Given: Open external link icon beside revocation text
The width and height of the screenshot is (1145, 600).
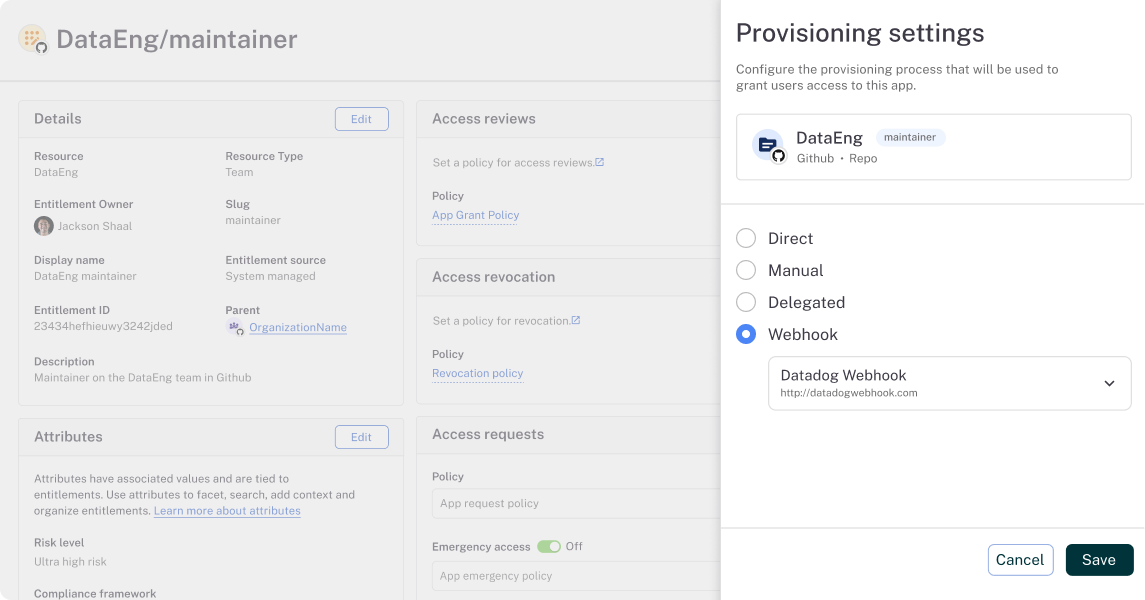Looking at the screenshot, I should pyautogui.click(x=575, y=321).
